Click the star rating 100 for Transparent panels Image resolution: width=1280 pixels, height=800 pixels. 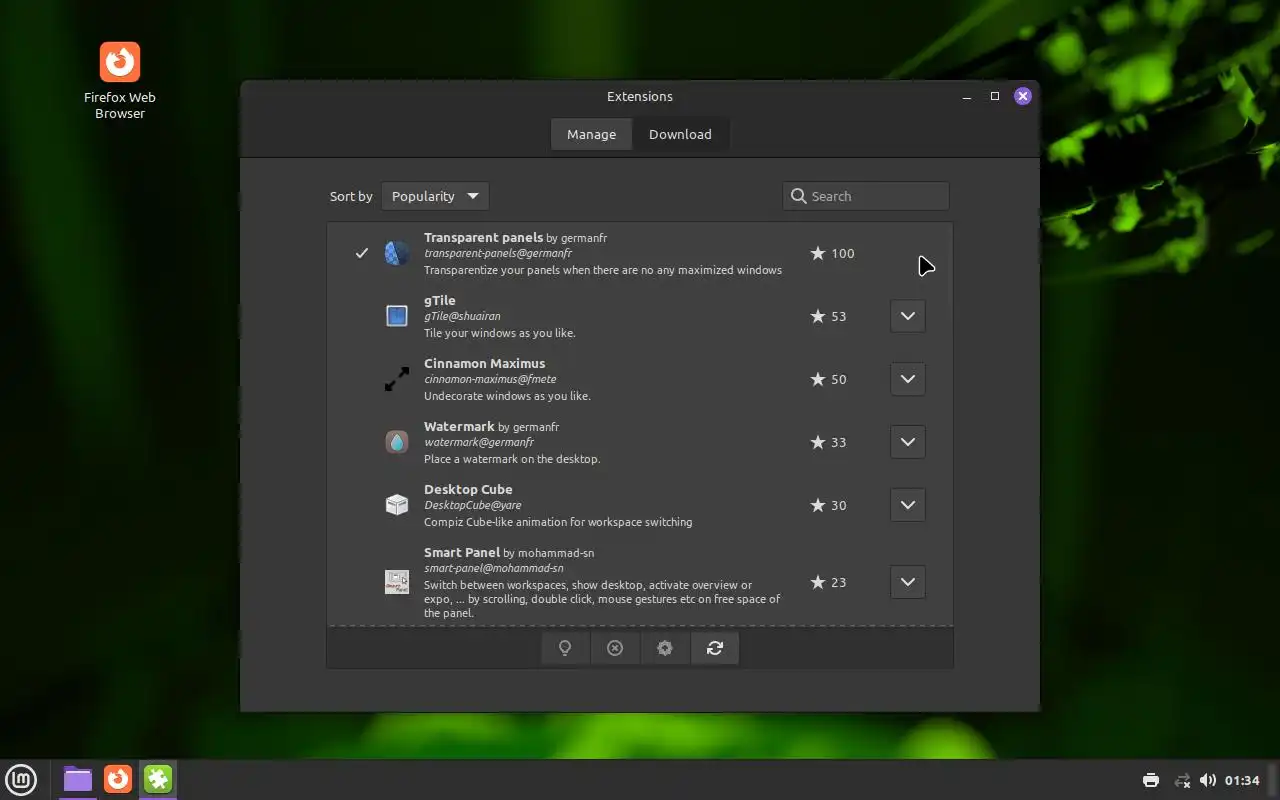832,253
